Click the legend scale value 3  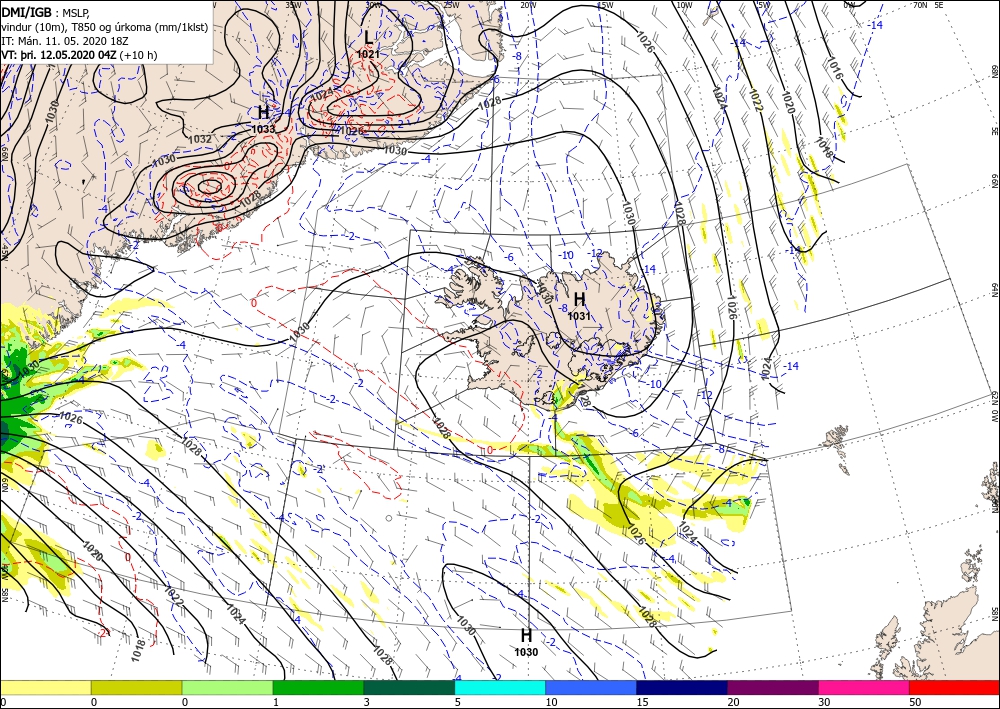tap(367, 703)
